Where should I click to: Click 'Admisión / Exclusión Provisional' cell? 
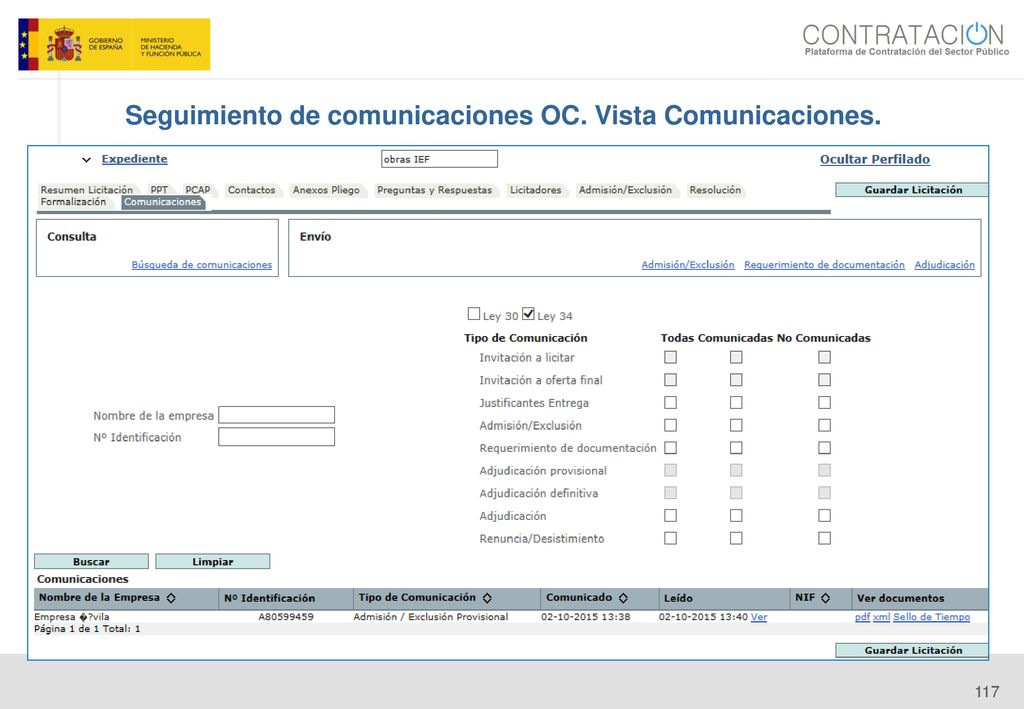point(431,617)
